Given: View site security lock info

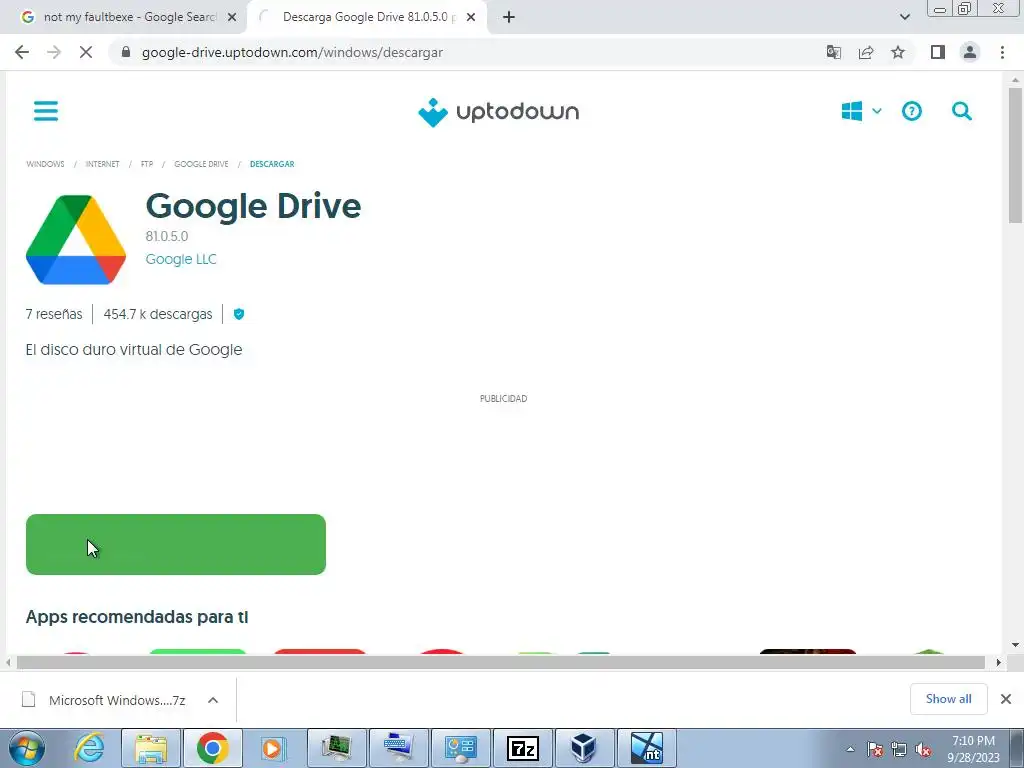Looking at the screenshot, I should click(126, 52).
